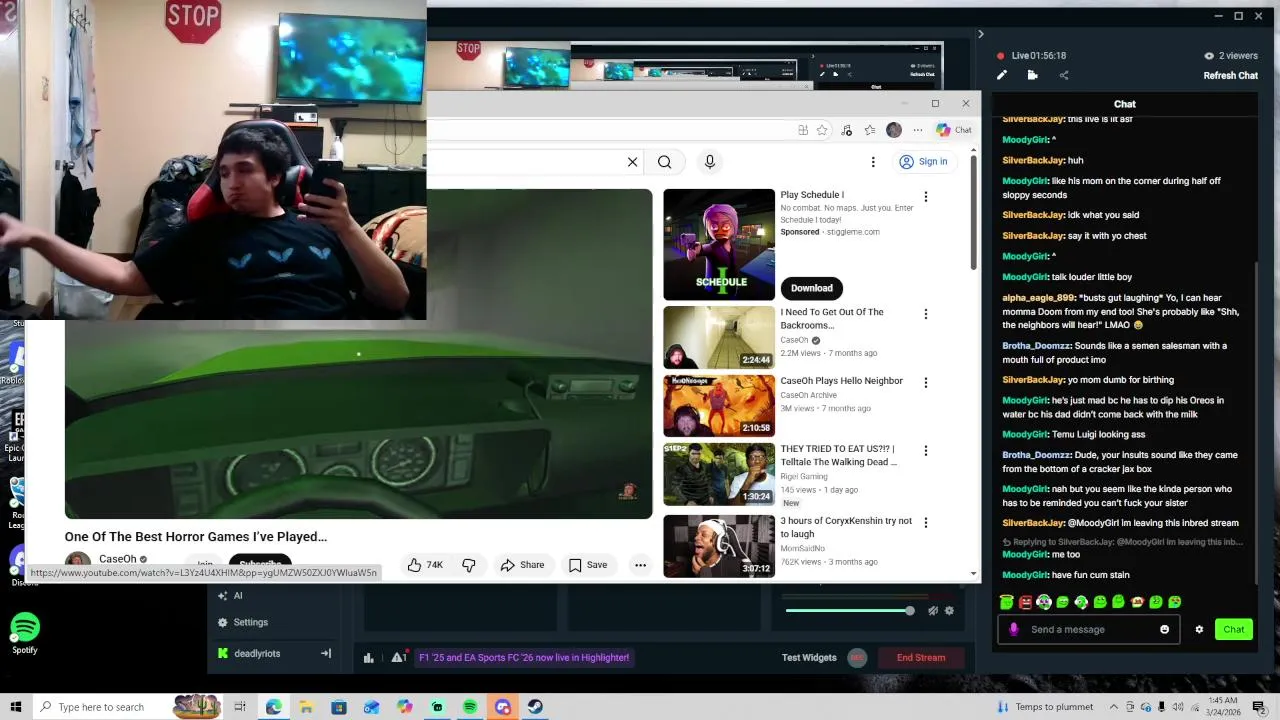The width and height of the screenshot is (1280, 720).
Task: Click the angry red emote in chat
Action: point(1025,602)
